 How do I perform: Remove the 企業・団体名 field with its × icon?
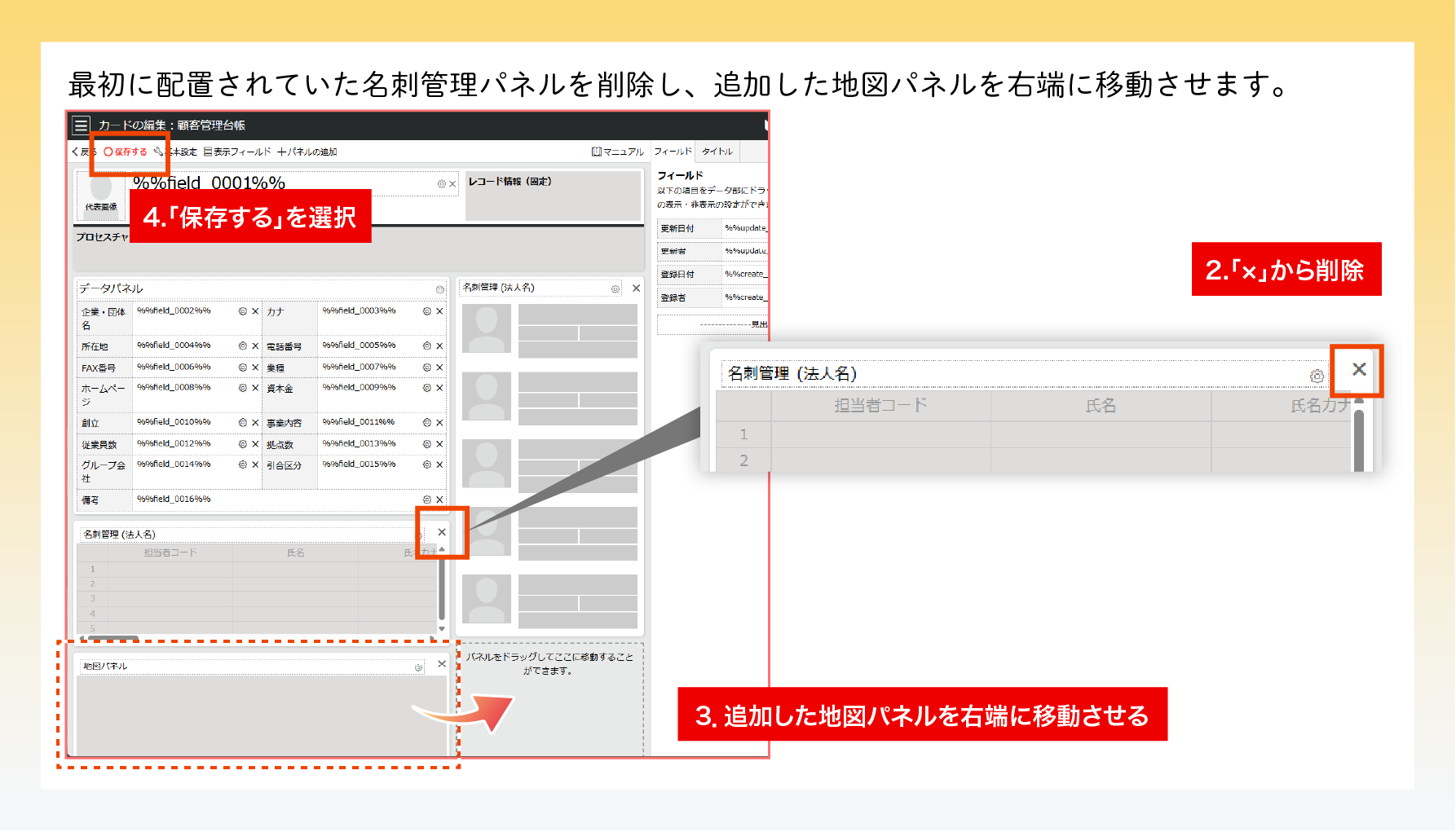point(255,311)
